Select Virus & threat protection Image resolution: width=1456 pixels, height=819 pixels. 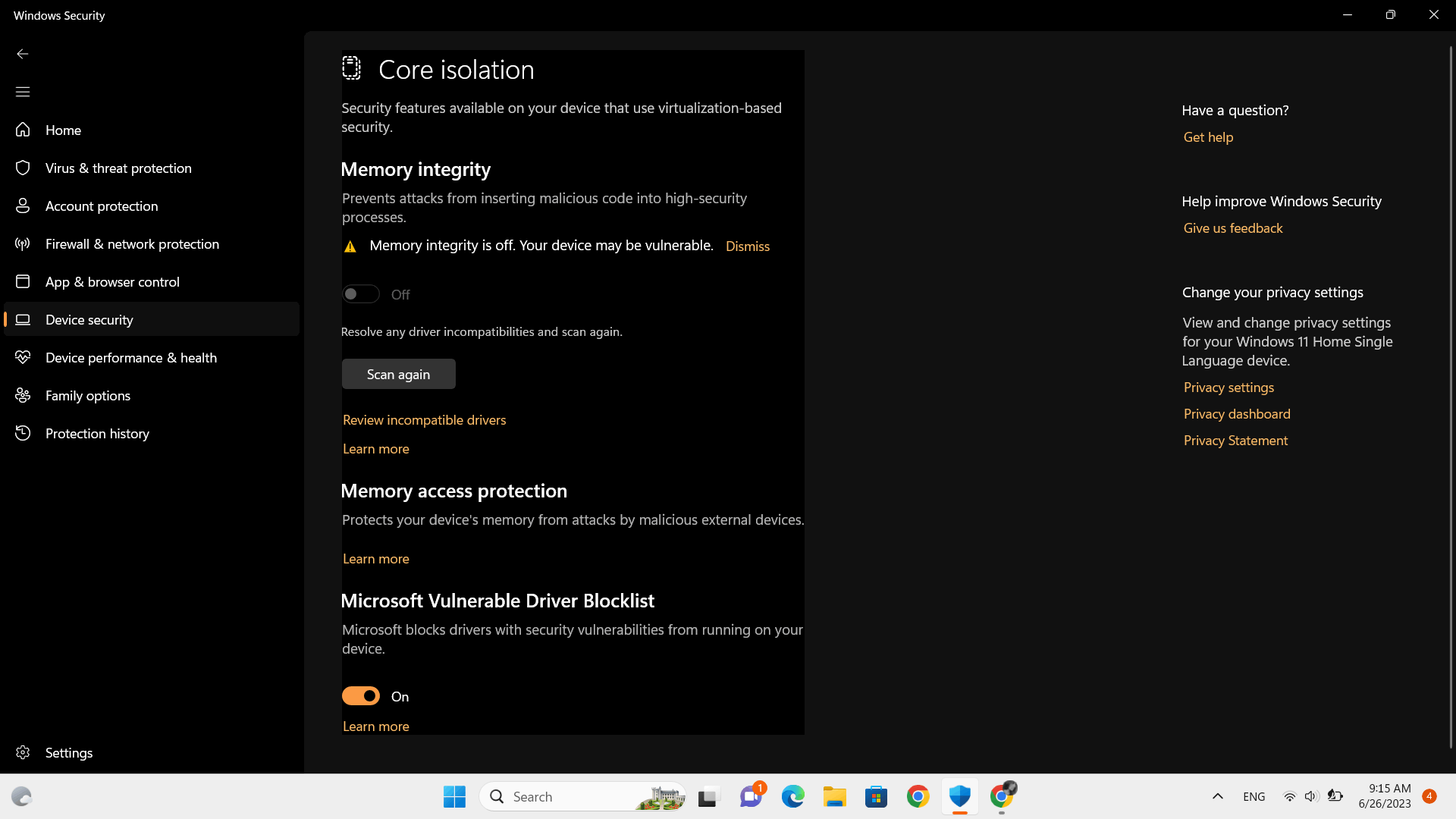pyautogui.click(x=152, y=168)
